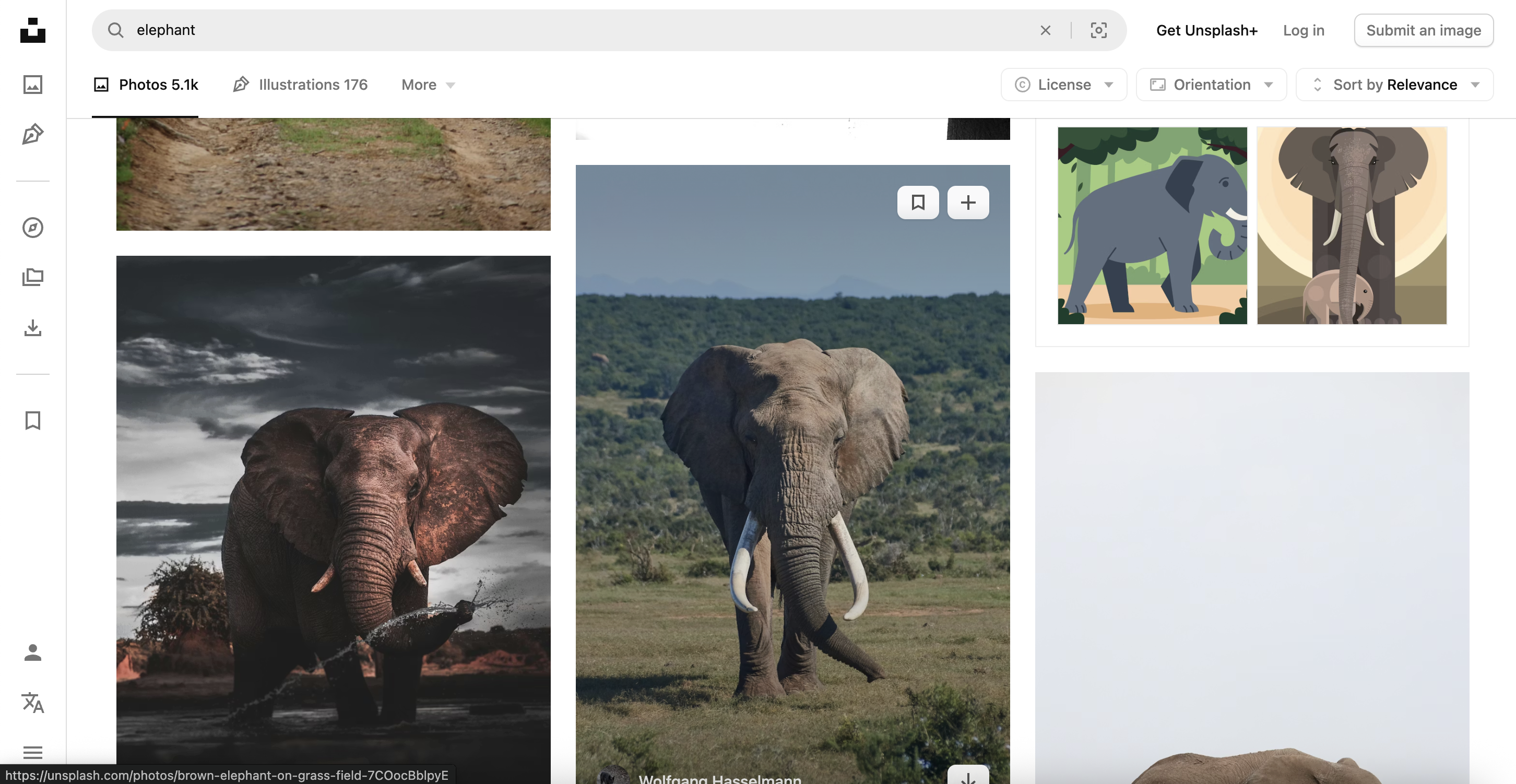Open the Explore compass icon

[x=33, y=228]
